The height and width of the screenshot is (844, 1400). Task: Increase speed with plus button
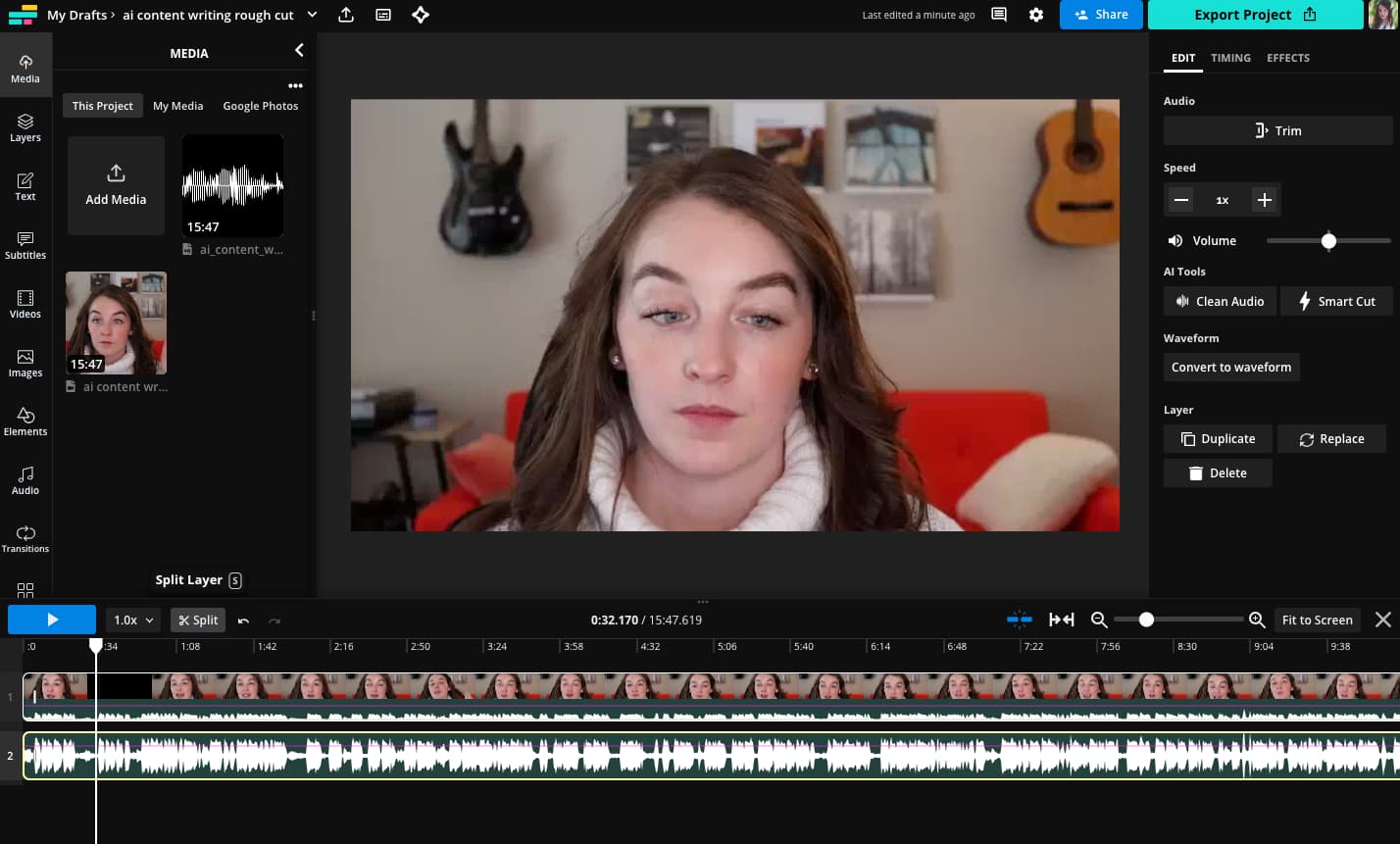click(1265, 200)
